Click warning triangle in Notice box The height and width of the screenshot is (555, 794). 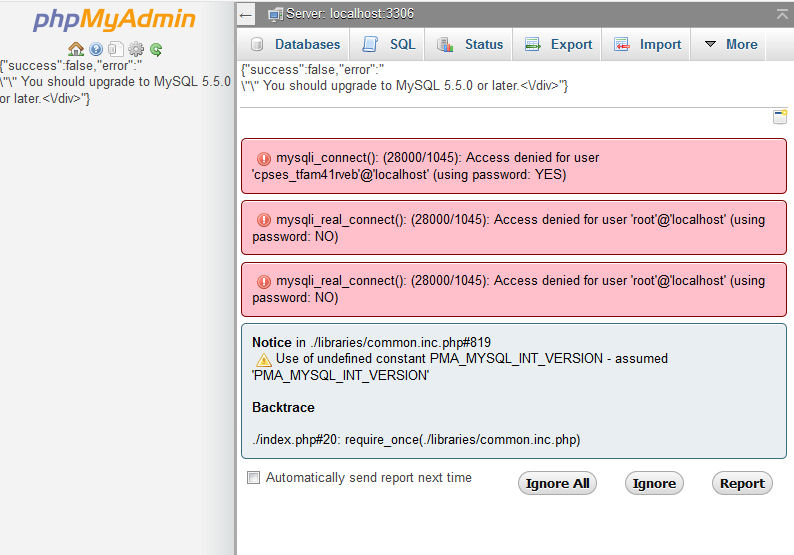click(x=263, y=360)
